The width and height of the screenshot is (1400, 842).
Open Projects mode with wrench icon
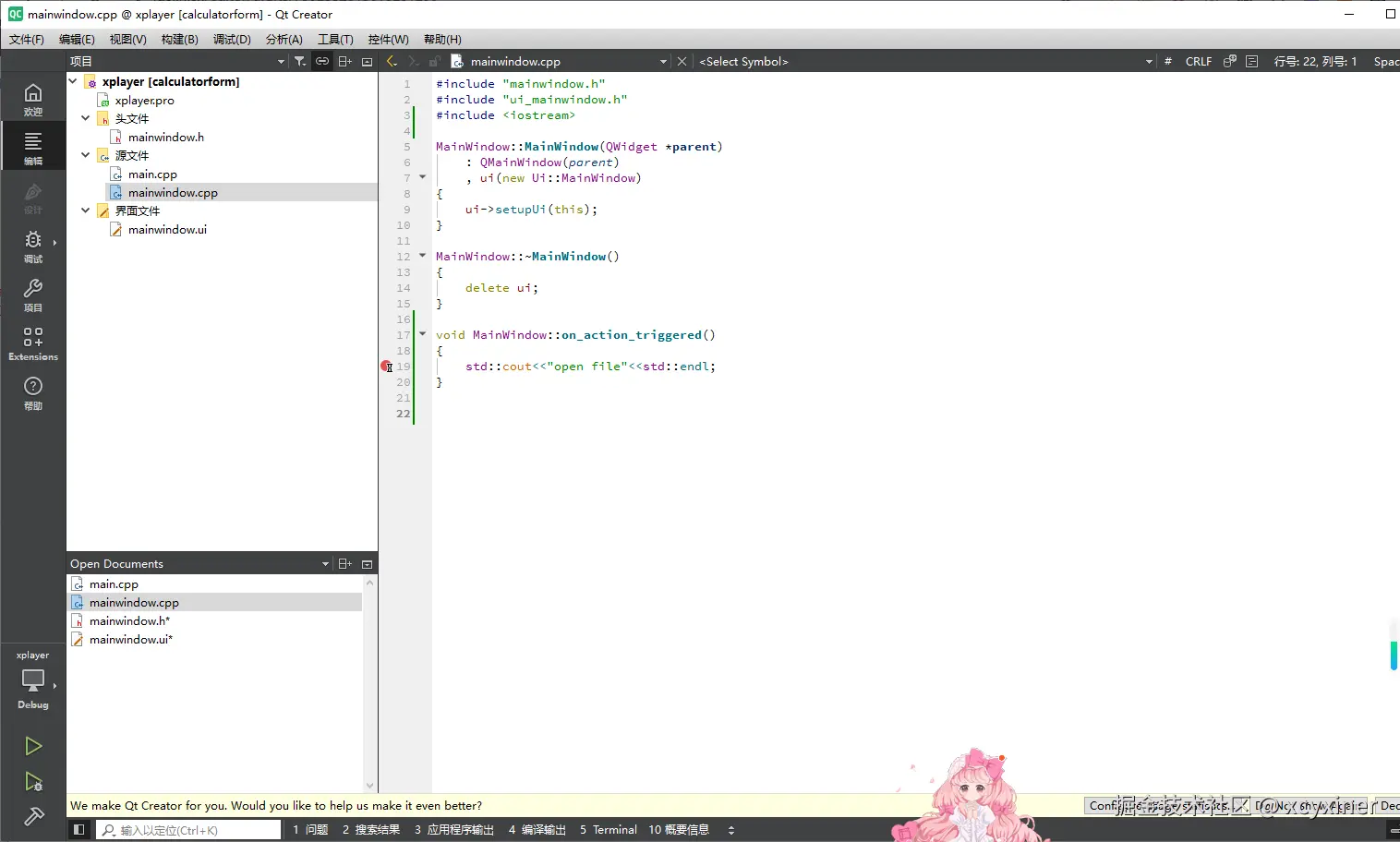point(33,295)
